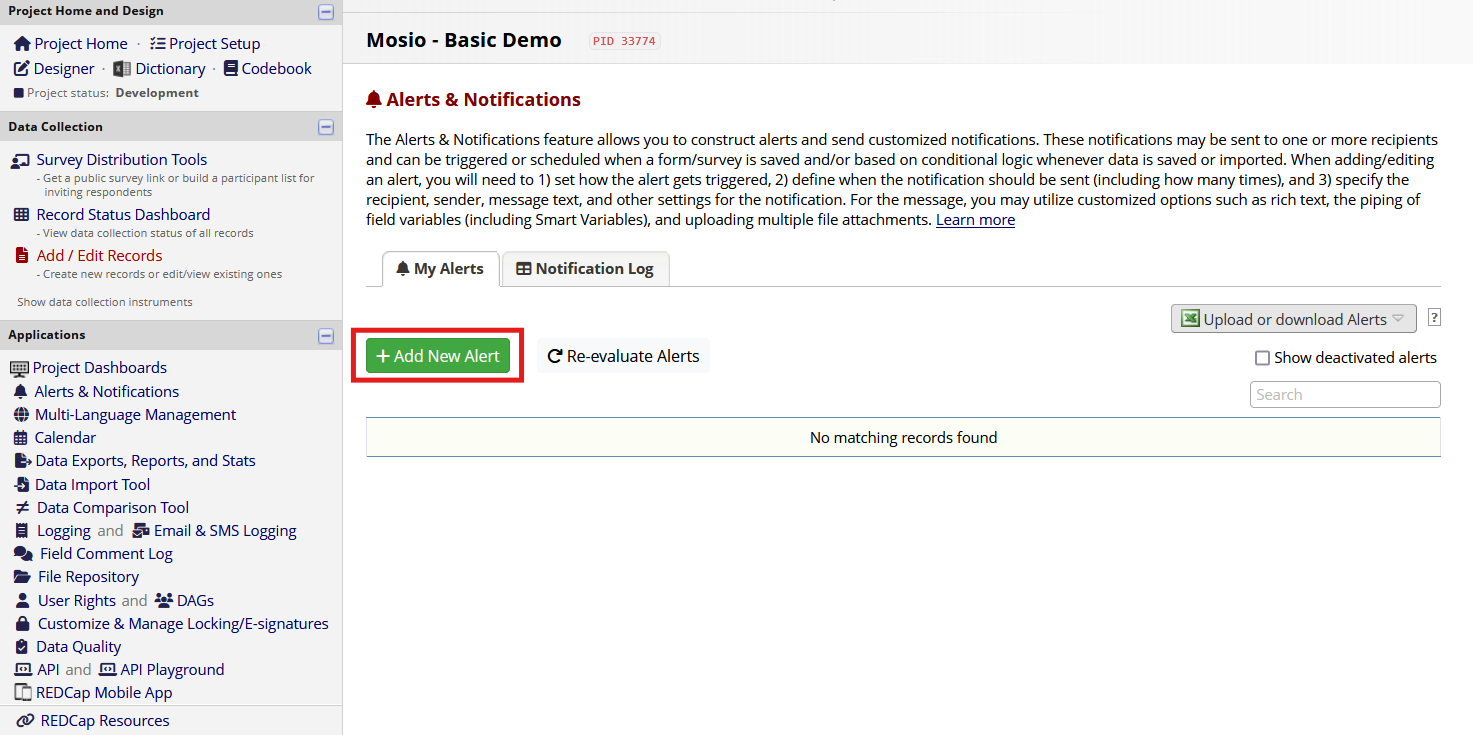Click the DAGs people group icon
This screenshot has width=1473, height=735.
[x=164, y=601]
